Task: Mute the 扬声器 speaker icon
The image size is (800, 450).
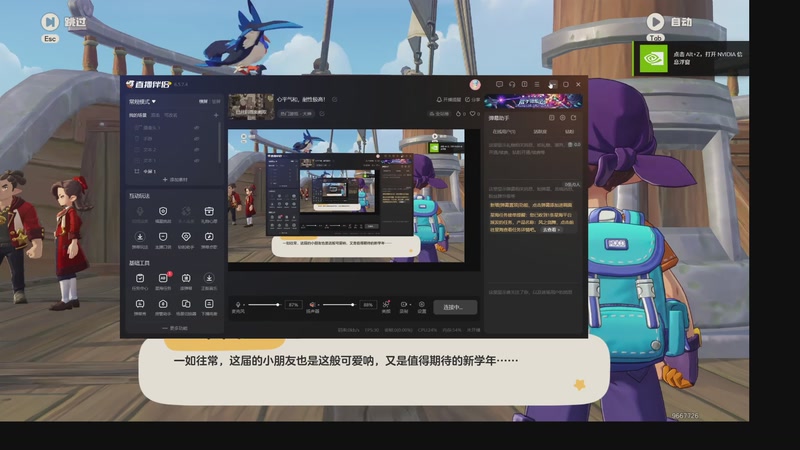Action: (312, 305)
